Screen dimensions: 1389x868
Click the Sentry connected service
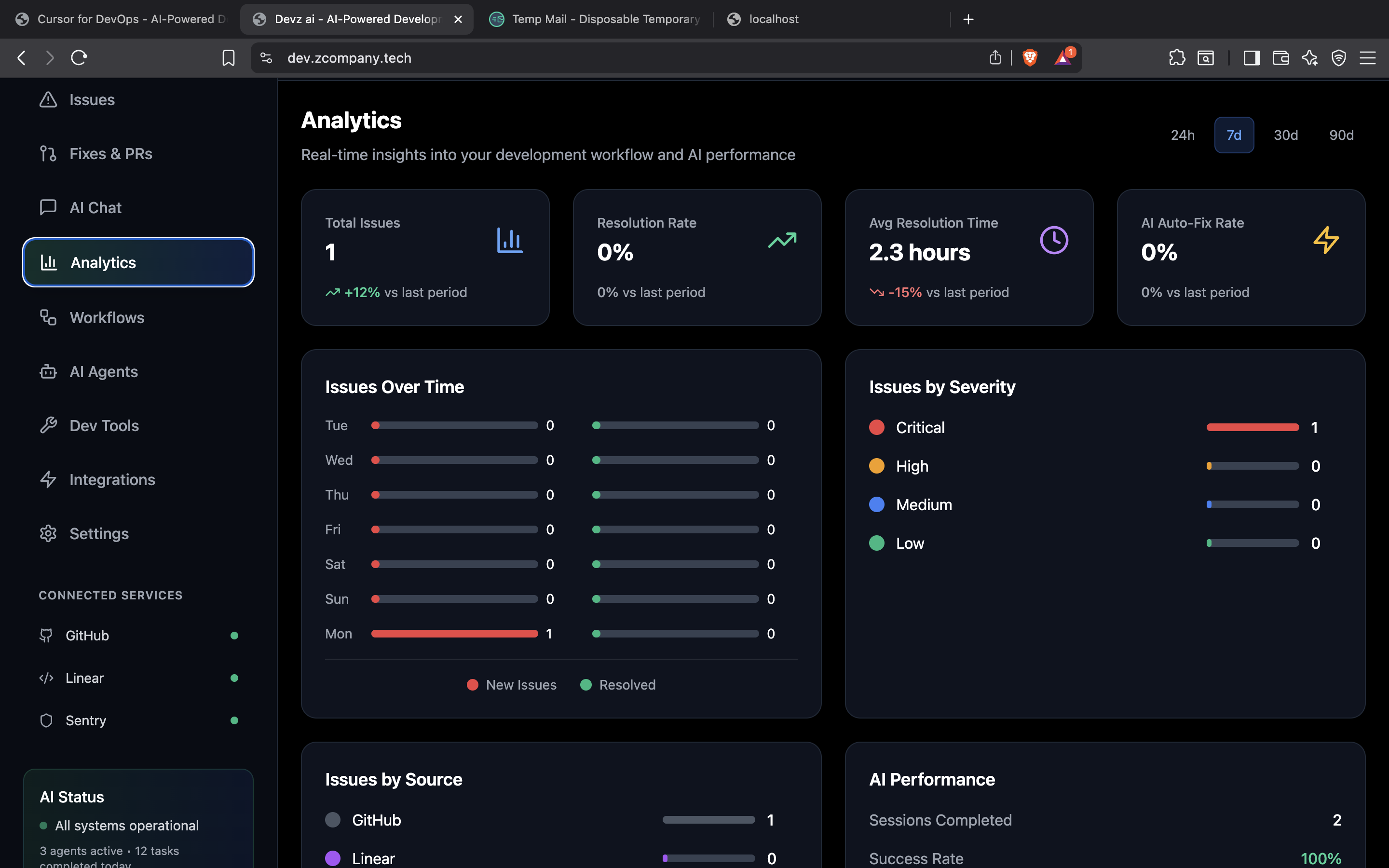click(86, 720)
